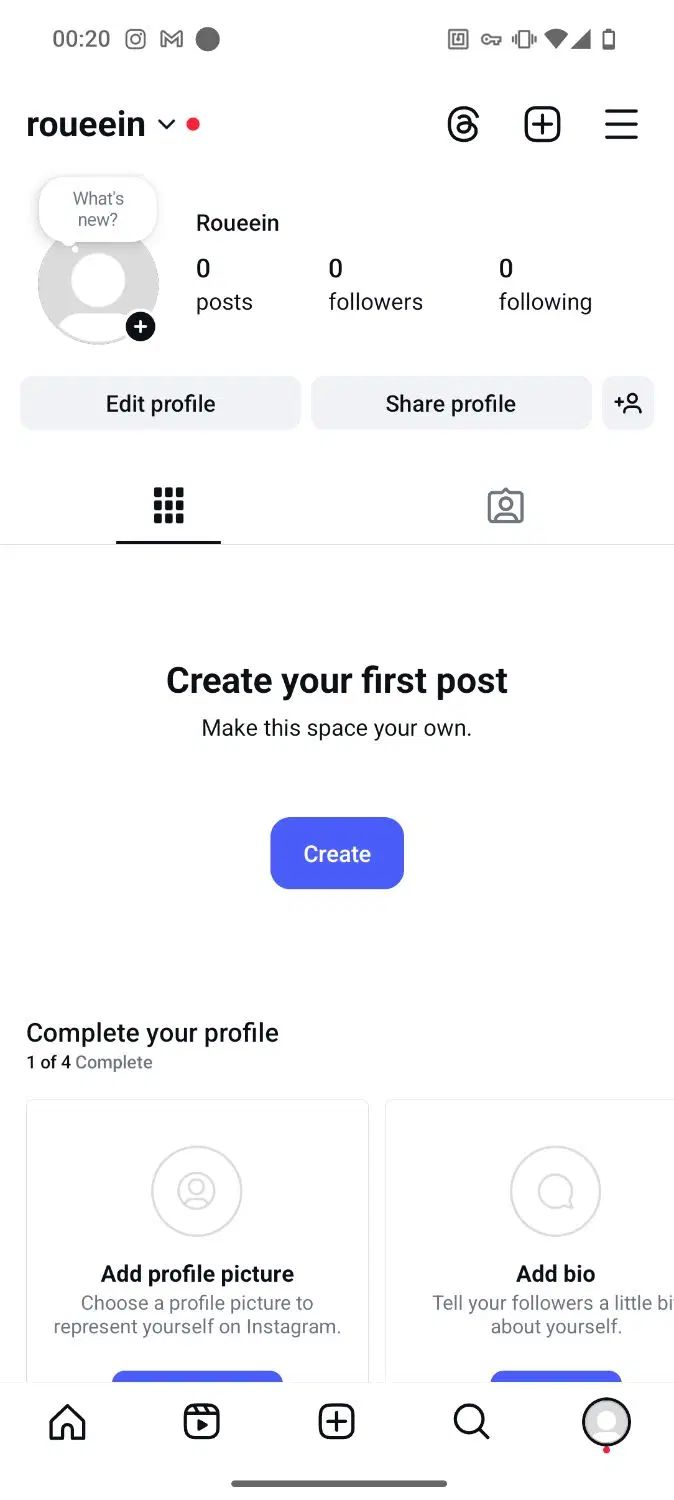Image resolution: width=674 pixels, height=1500 pixels.
Task: Open Reels from bottom navigation
Action: (202, 1421)
